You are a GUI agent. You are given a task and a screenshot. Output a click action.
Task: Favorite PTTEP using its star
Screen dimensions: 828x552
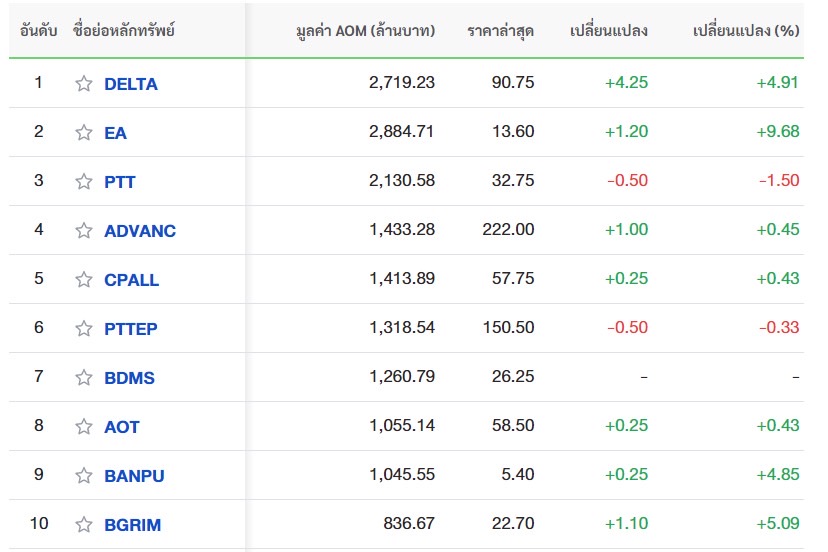click(84, 329)
